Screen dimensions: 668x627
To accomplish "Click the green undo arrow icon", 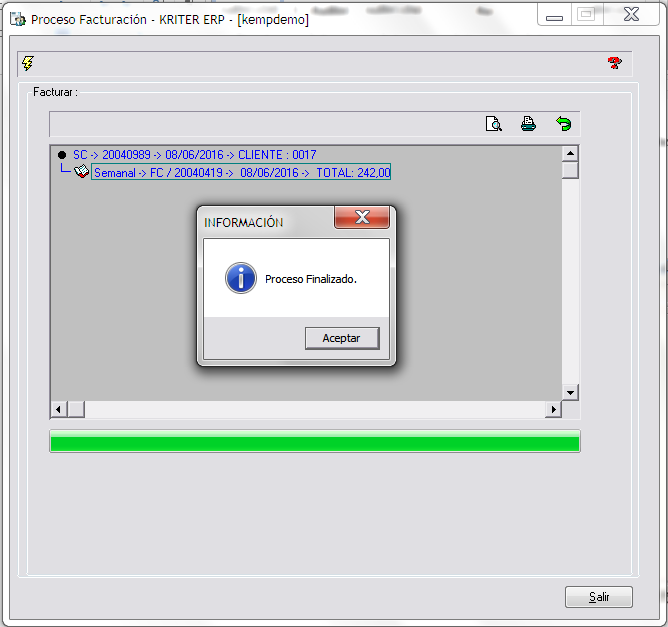I will [x=564, y=124].
